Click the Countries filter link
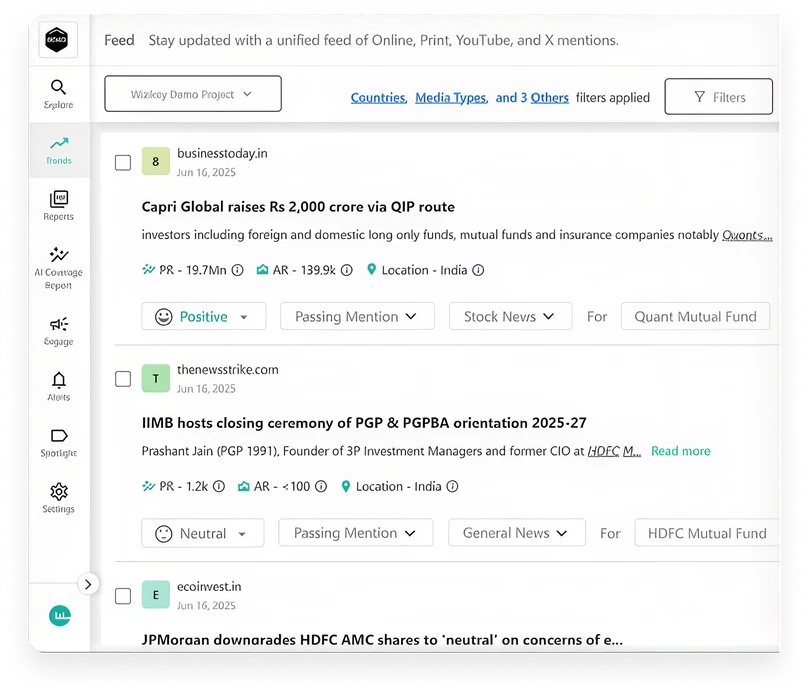Viewport: 808px width, 695px height. click(x=379, y=98)
